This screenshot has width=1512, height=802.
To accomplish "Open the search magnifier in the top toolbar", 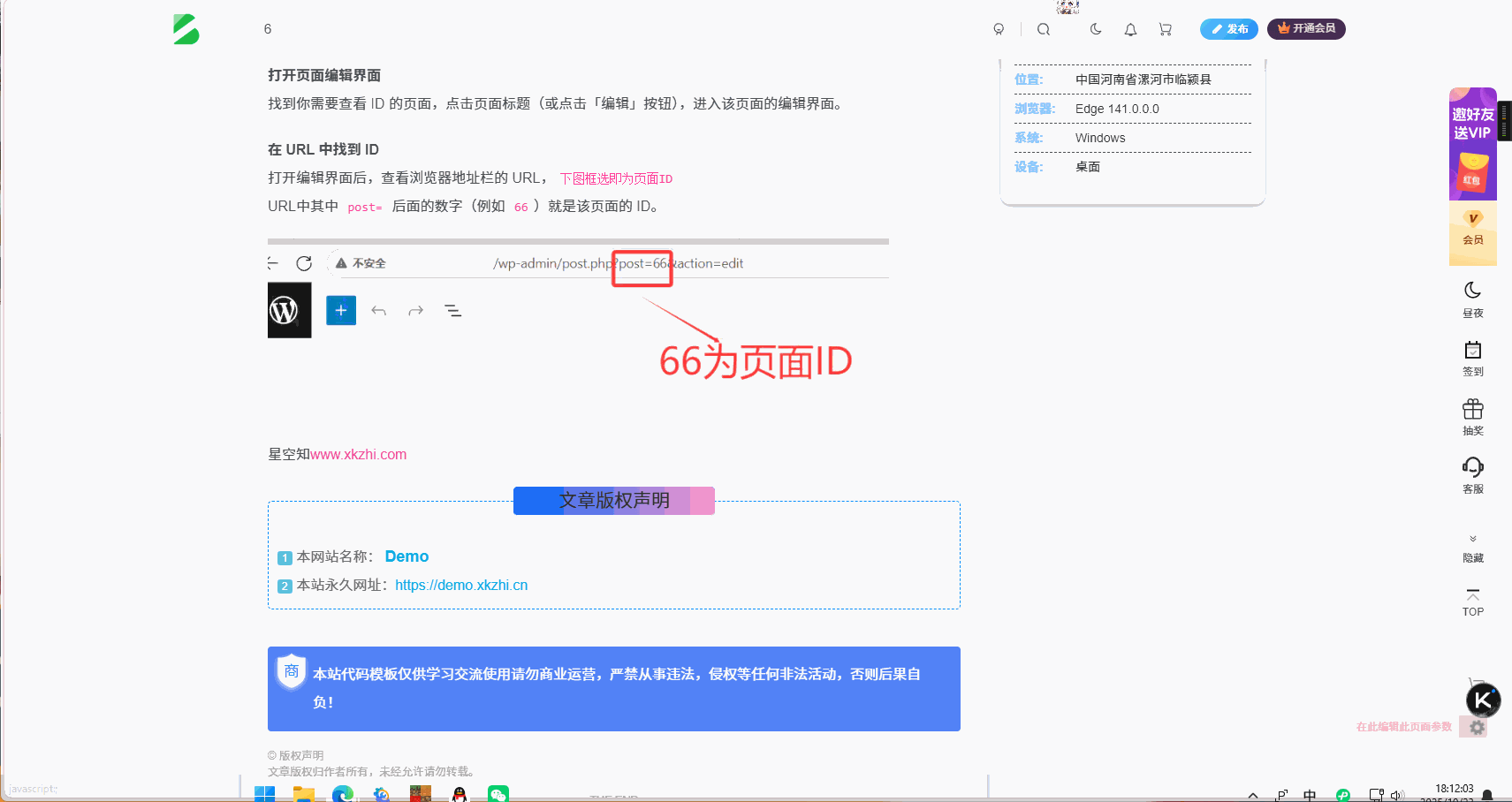I will click(1044, 28).
